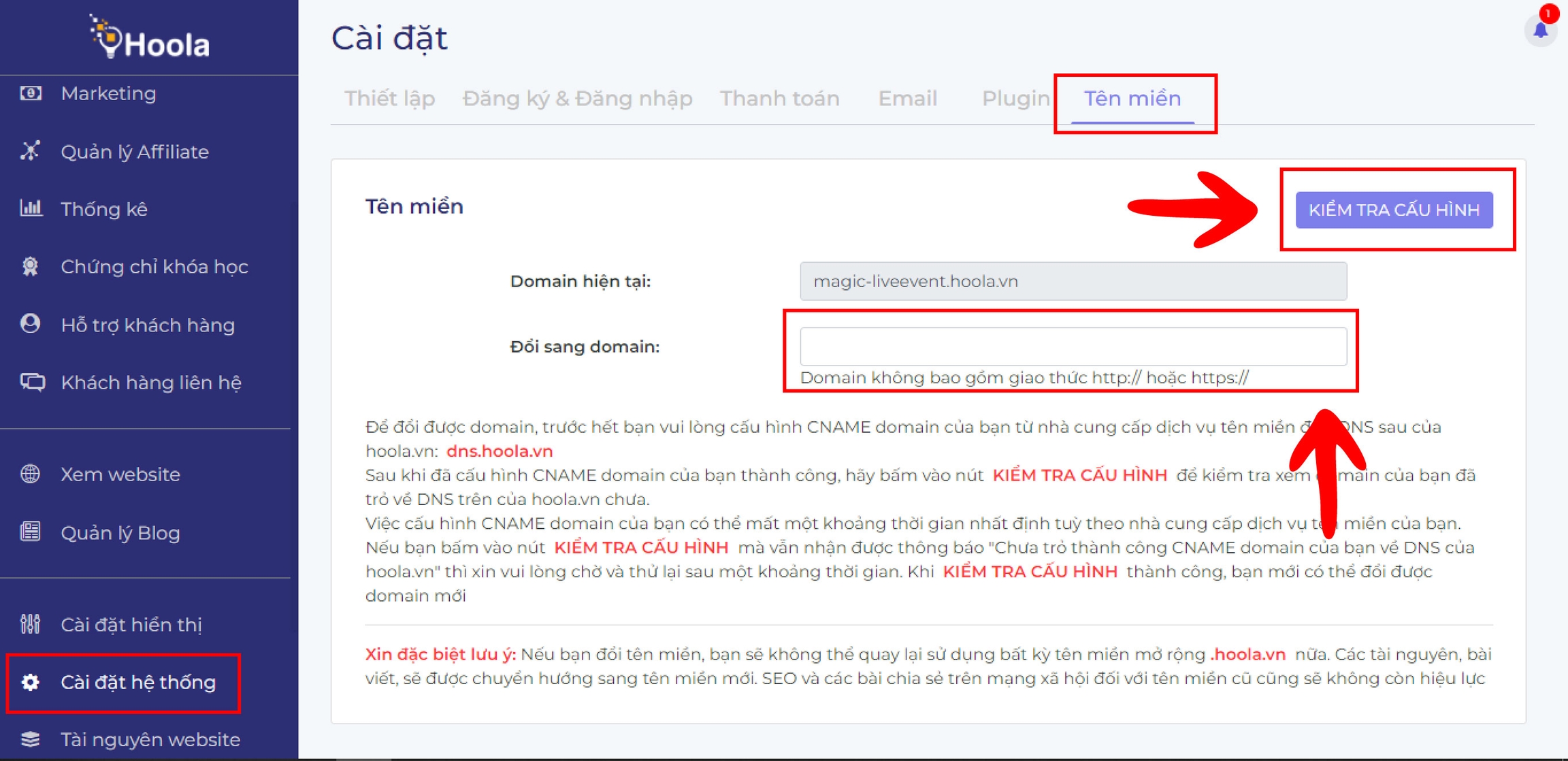
Task: Click the Tài nguyên website layers icon
Action: click(31, 739)
